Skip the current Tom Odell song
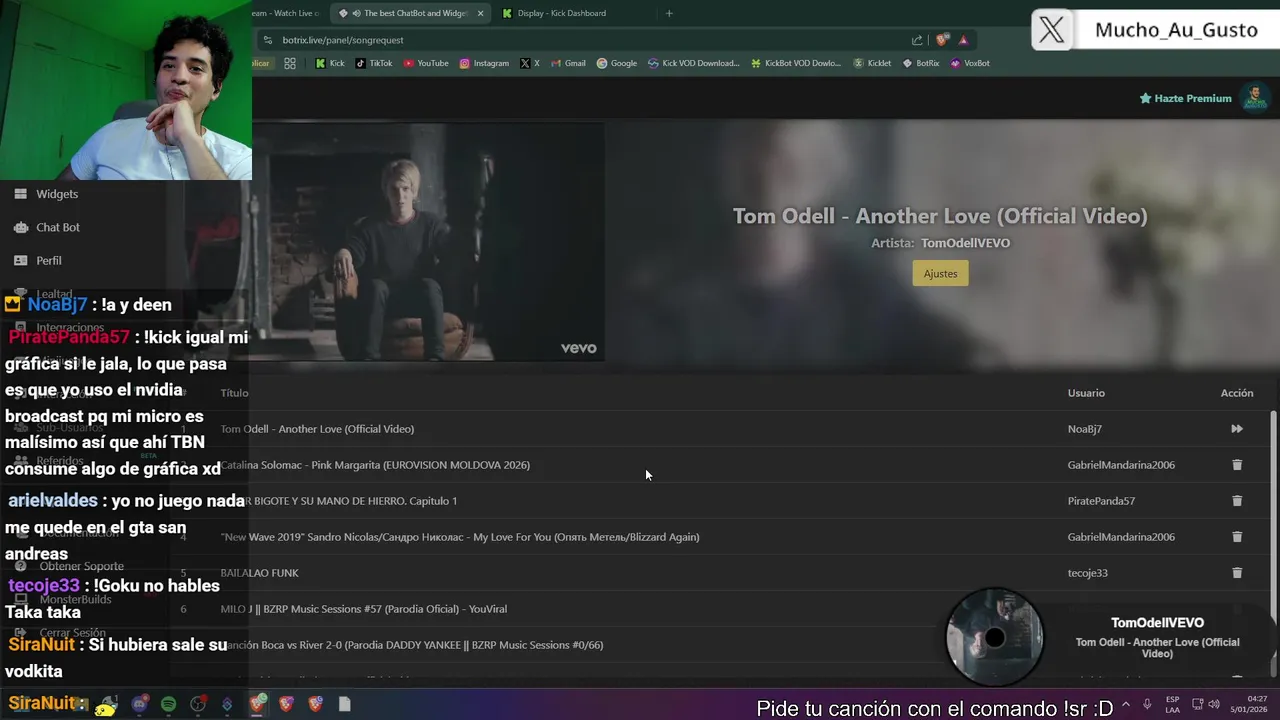The image size is (1280, 720). [1237, 429]
